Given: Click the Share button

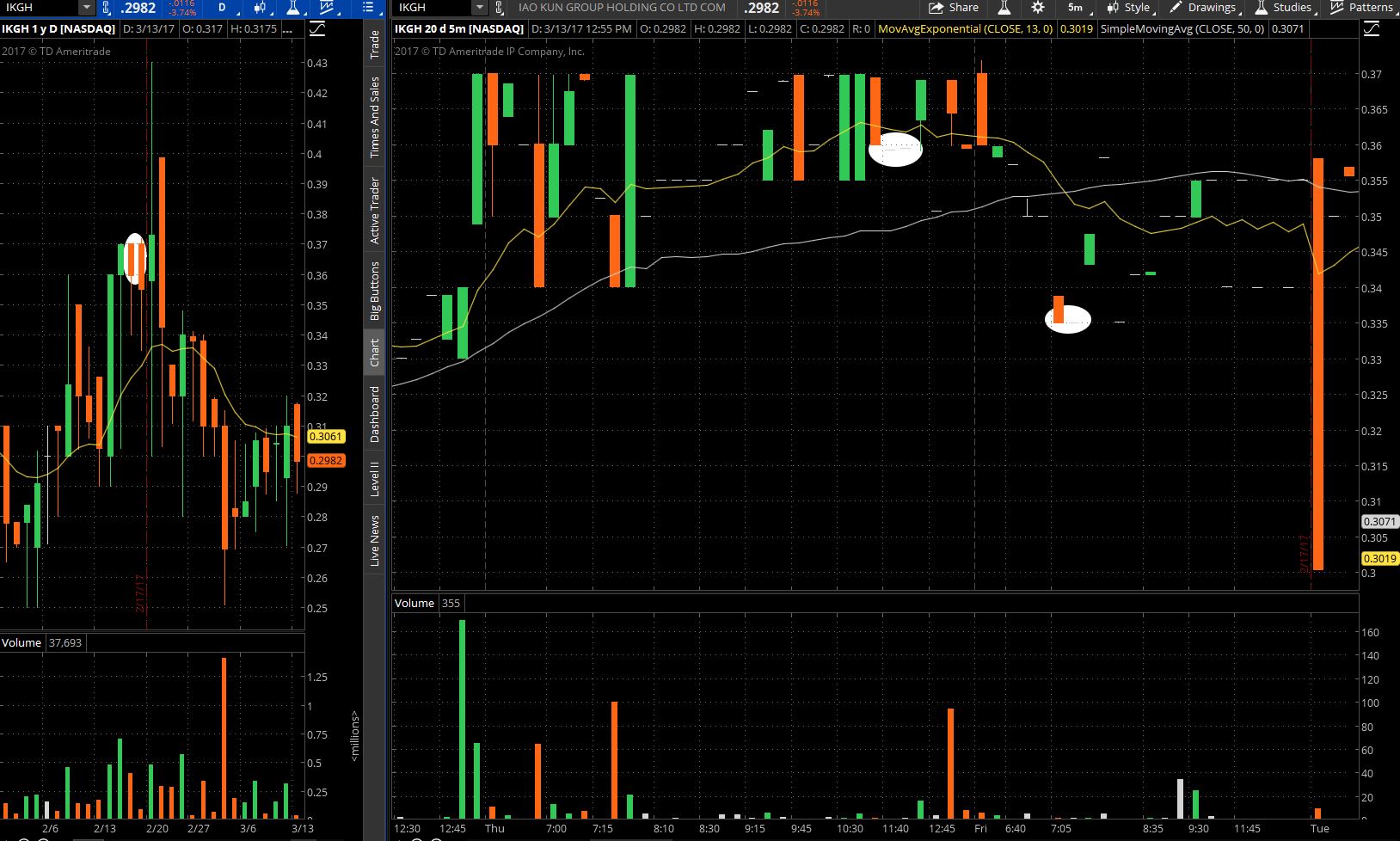Looking at the screenshot, I should pos(954,8).
